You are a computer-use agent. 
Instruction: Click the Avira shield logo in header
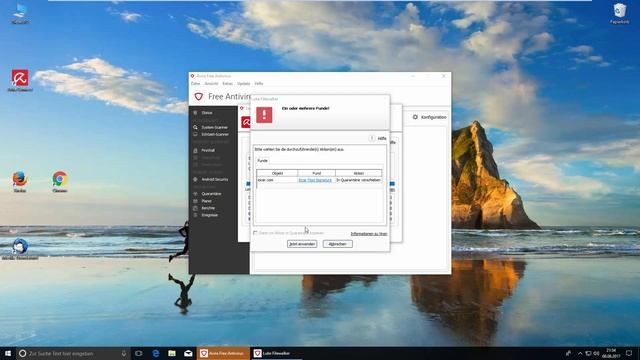click(x=198, y=97)
